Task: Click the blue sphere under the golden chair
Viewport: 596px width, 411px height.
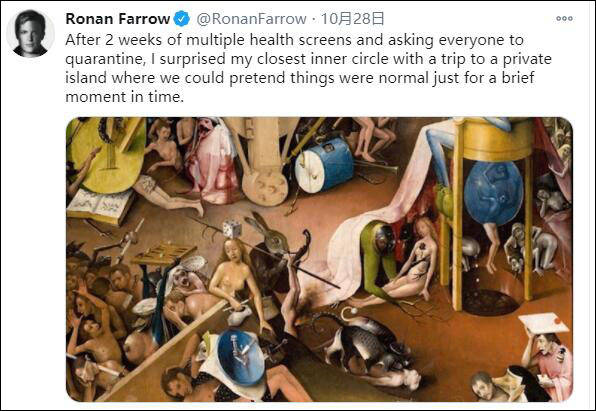Action: pyautogui.click(x=493, y=192)
